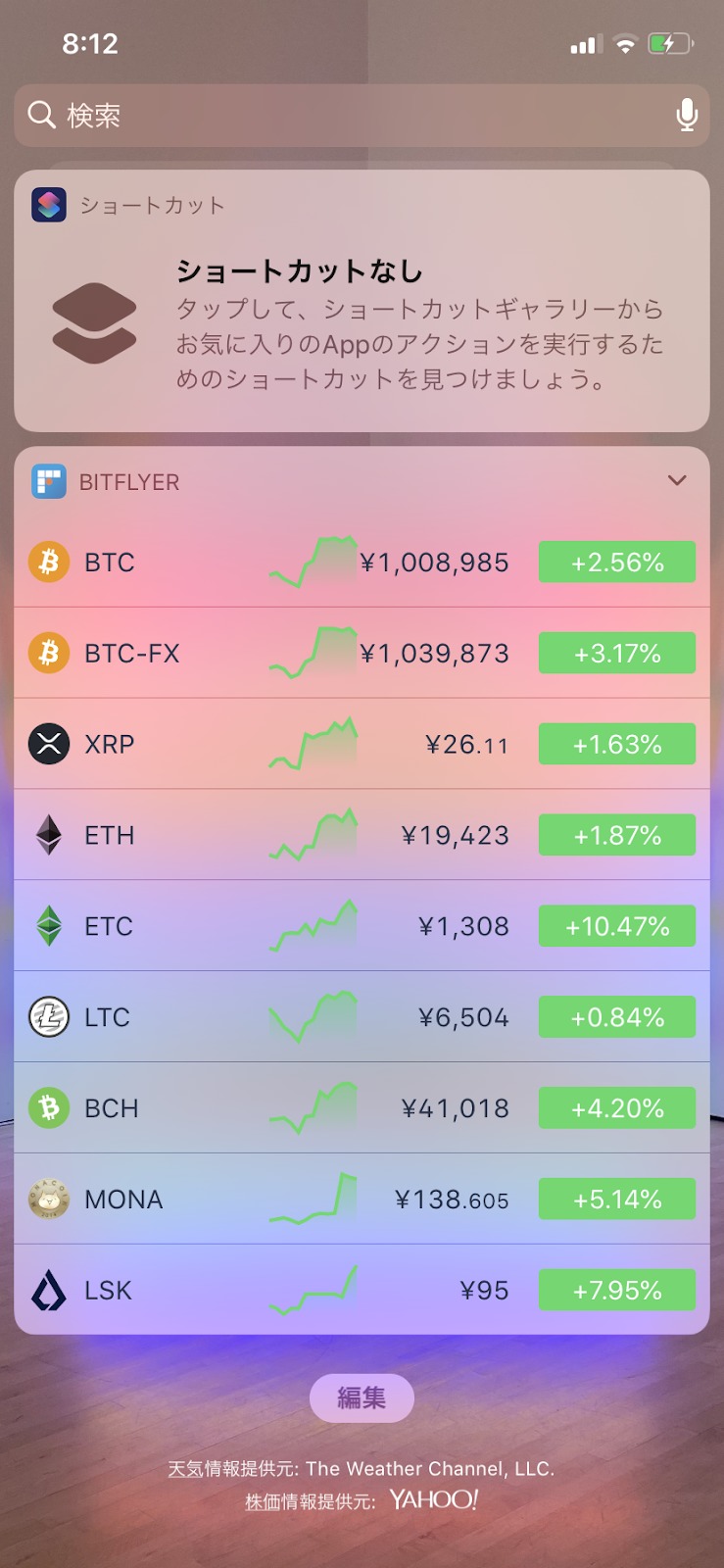Image resolution: width=724 pixels, height=1568 pixels.
Task: Tap the Lisk LSK icon
Action: pyautogui.click(x=49, y=1291)
